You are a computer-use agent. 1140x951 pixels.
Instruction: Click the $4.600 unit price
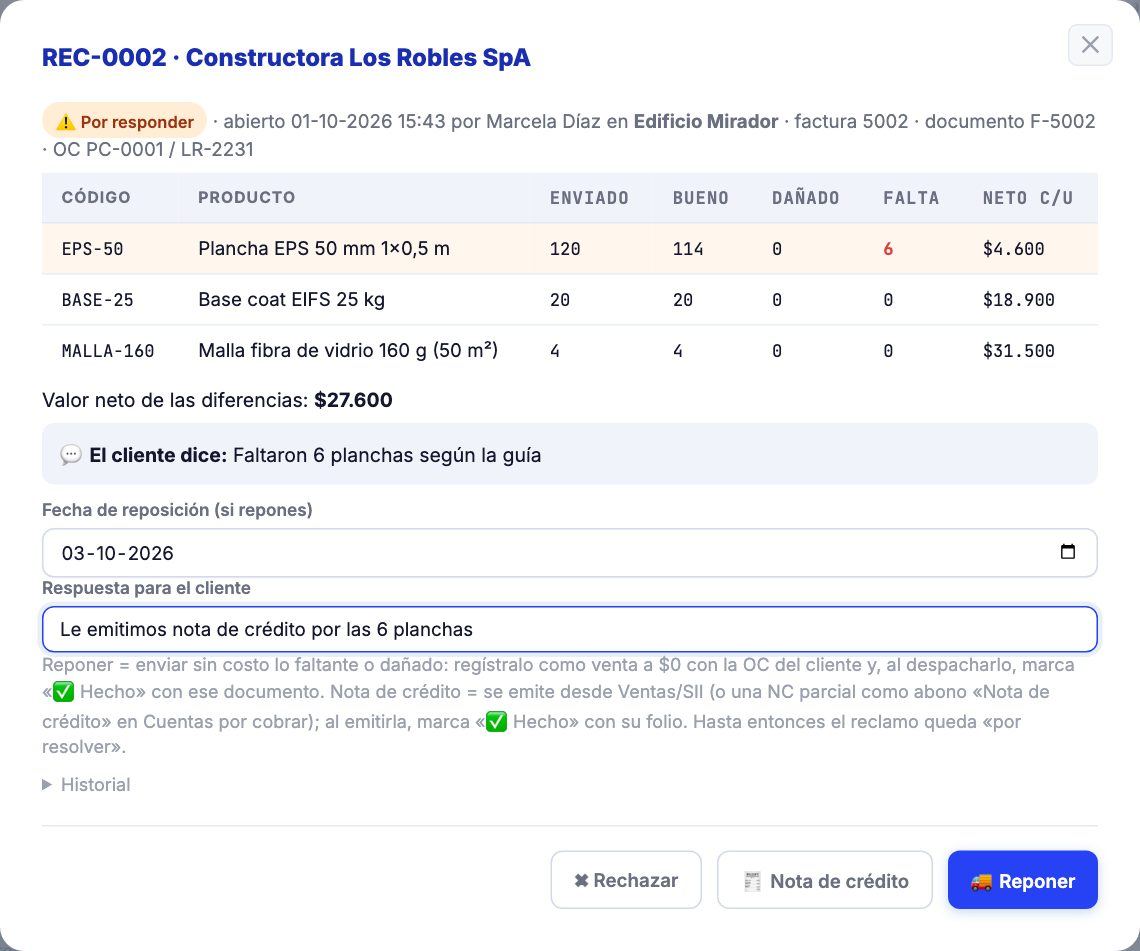[1013, 249]
